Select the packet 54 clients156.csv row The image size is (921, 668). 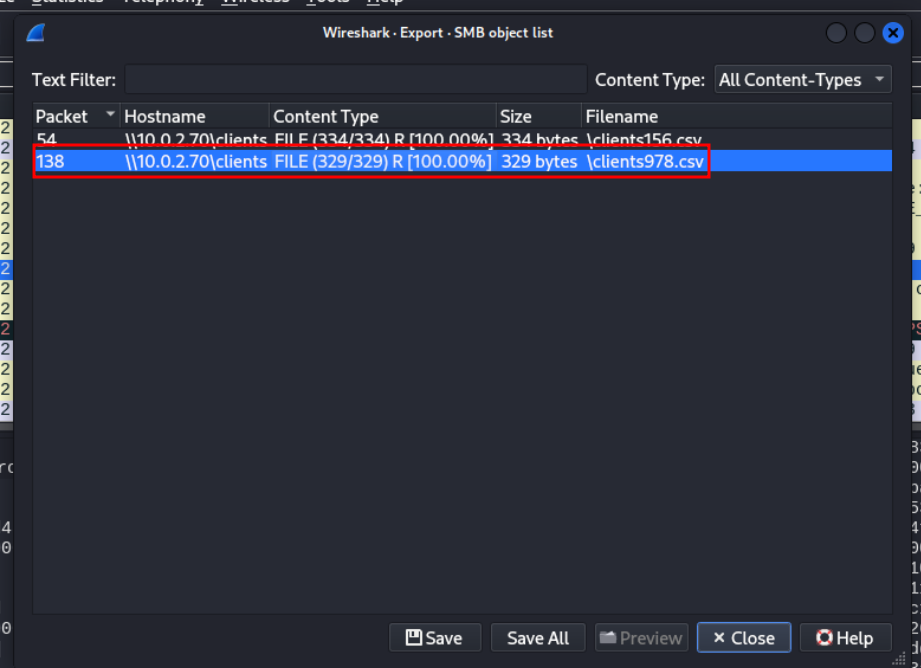[462, 140]
